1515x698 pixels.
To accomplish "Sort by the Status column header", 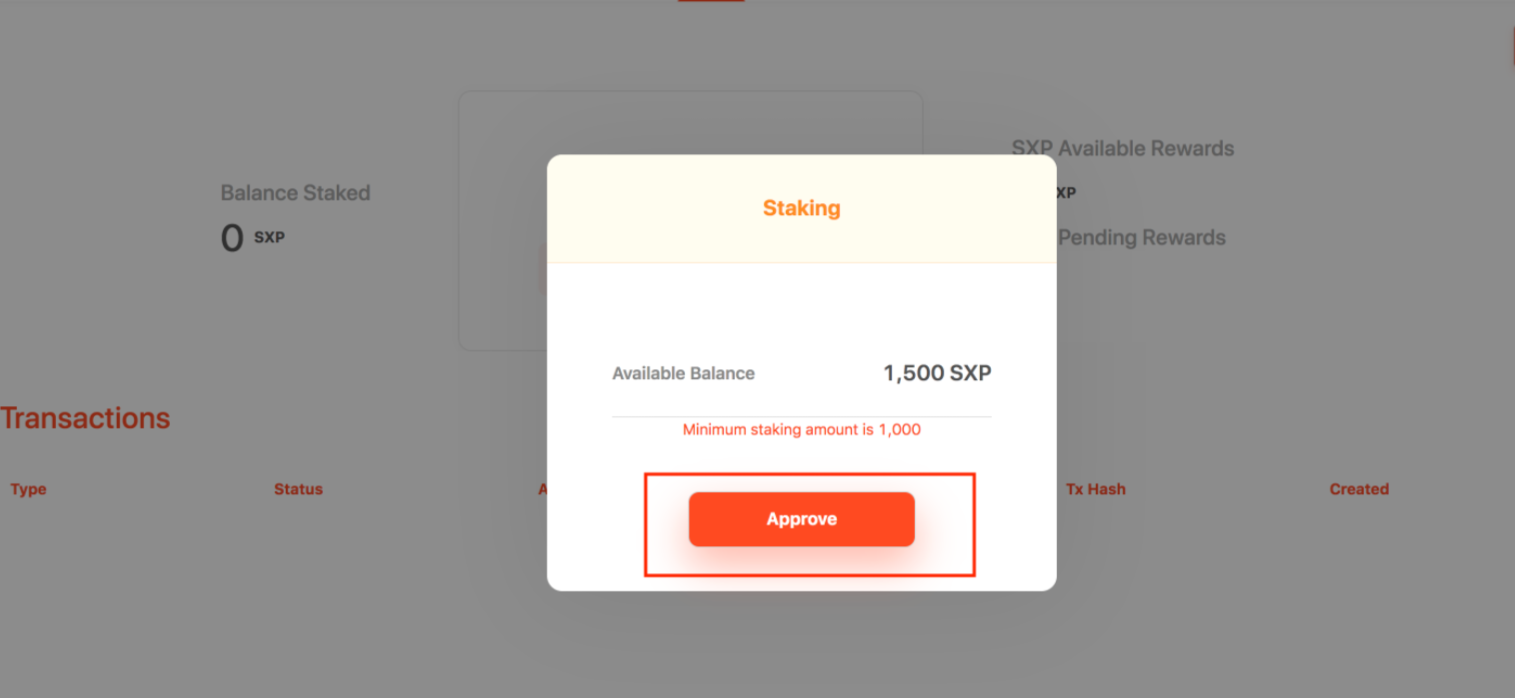I will click(298, 489).
